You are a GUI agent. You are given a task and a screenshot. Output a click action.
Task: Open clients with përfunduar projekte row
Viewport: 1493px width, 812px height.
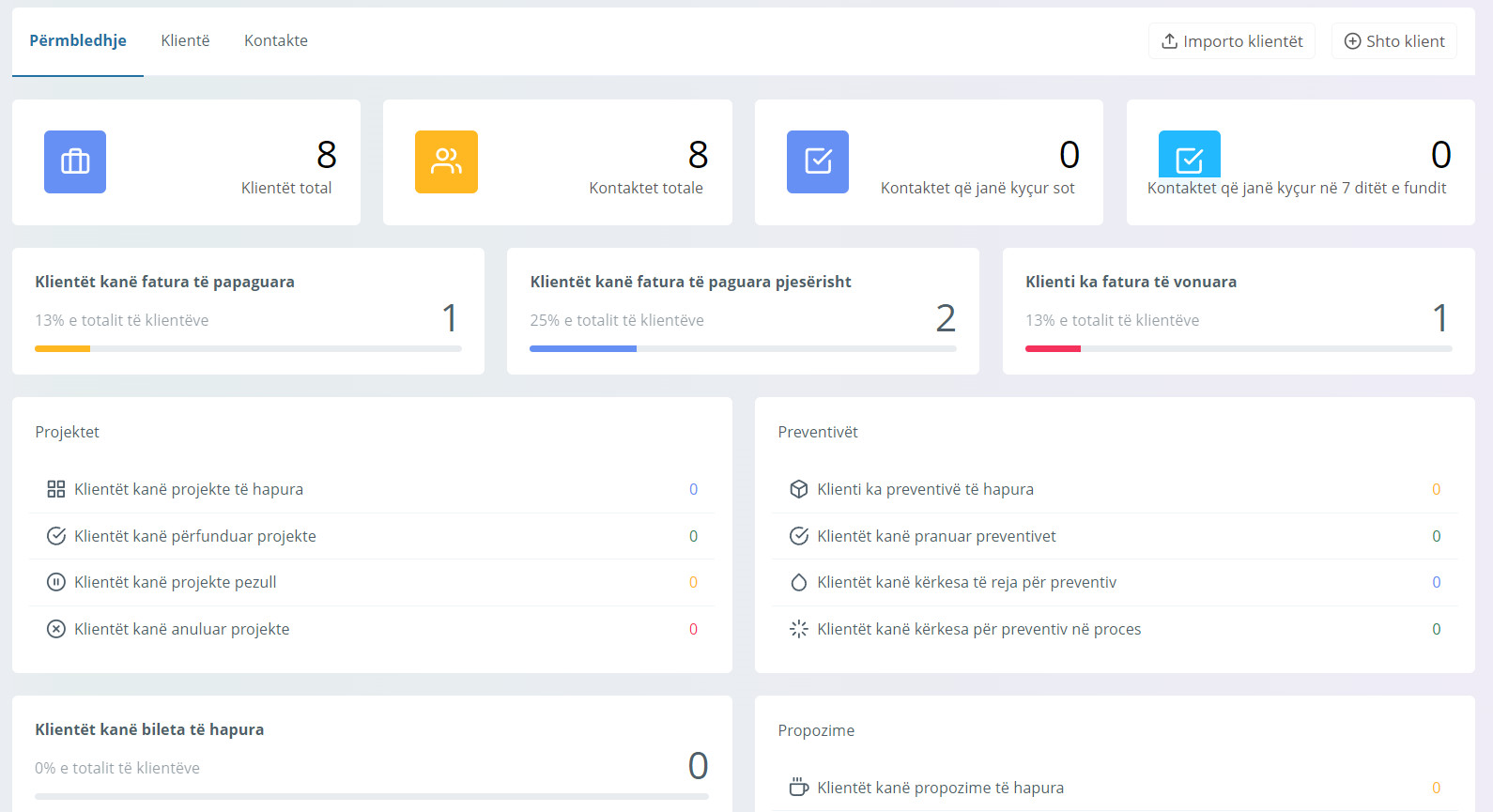point(195,536)
